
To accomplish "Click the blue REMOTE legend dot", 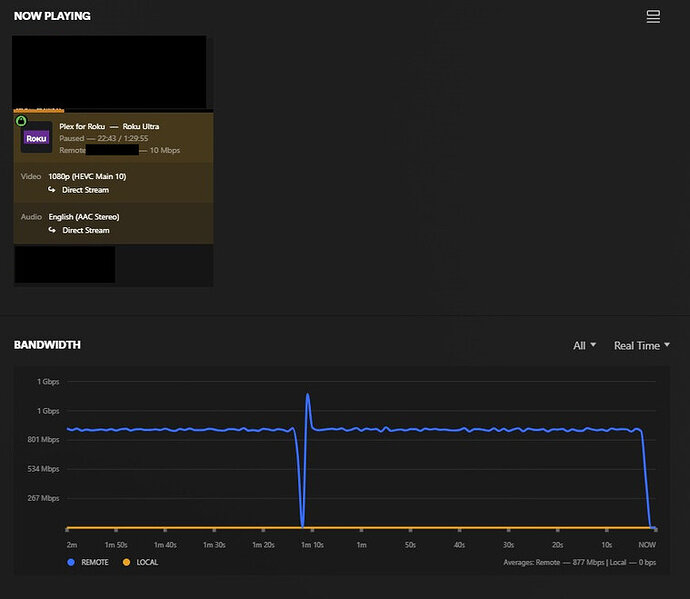I will pyautogui.click(x=71, y=562).
